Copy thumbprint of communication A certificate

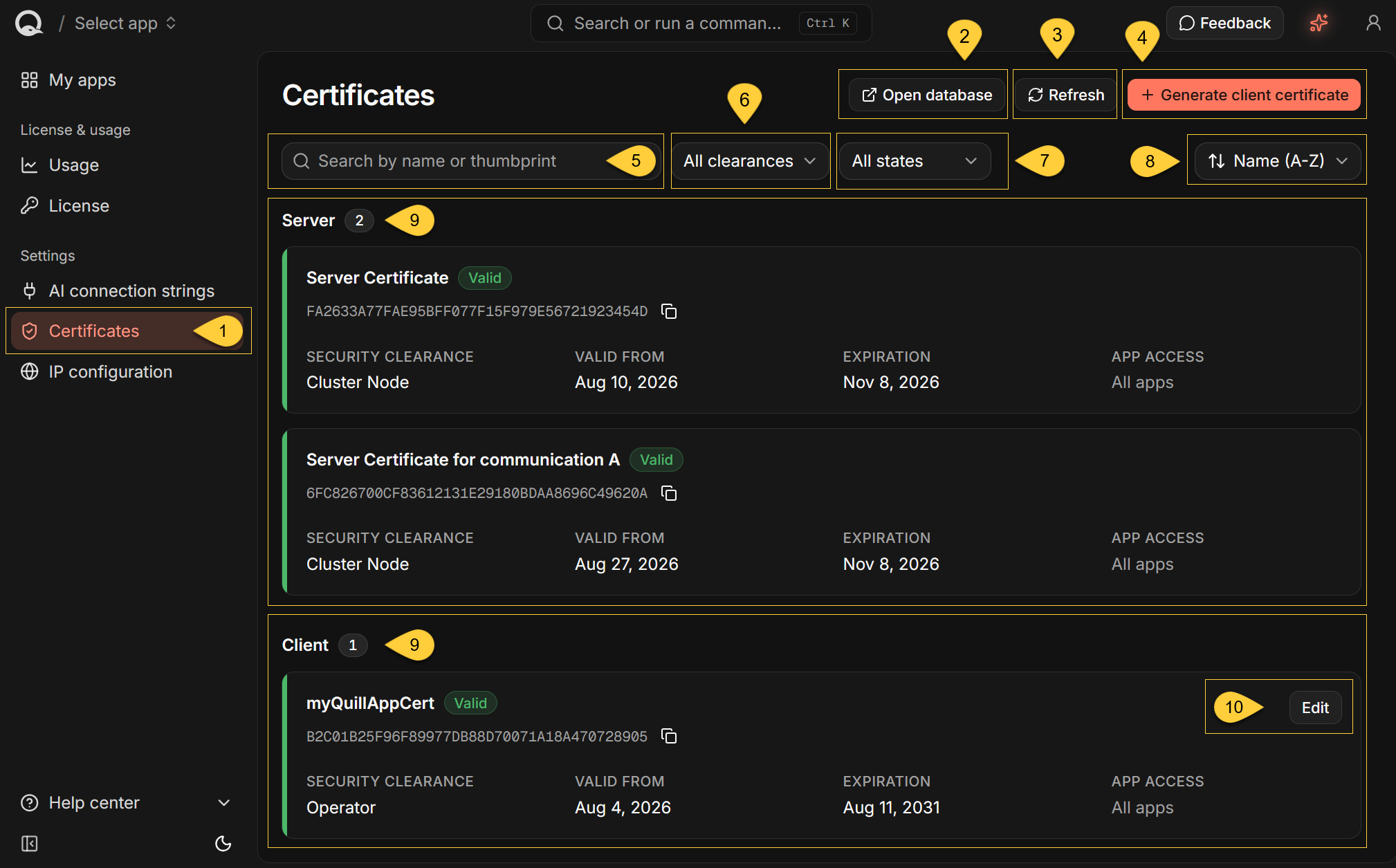click(669, 493)
